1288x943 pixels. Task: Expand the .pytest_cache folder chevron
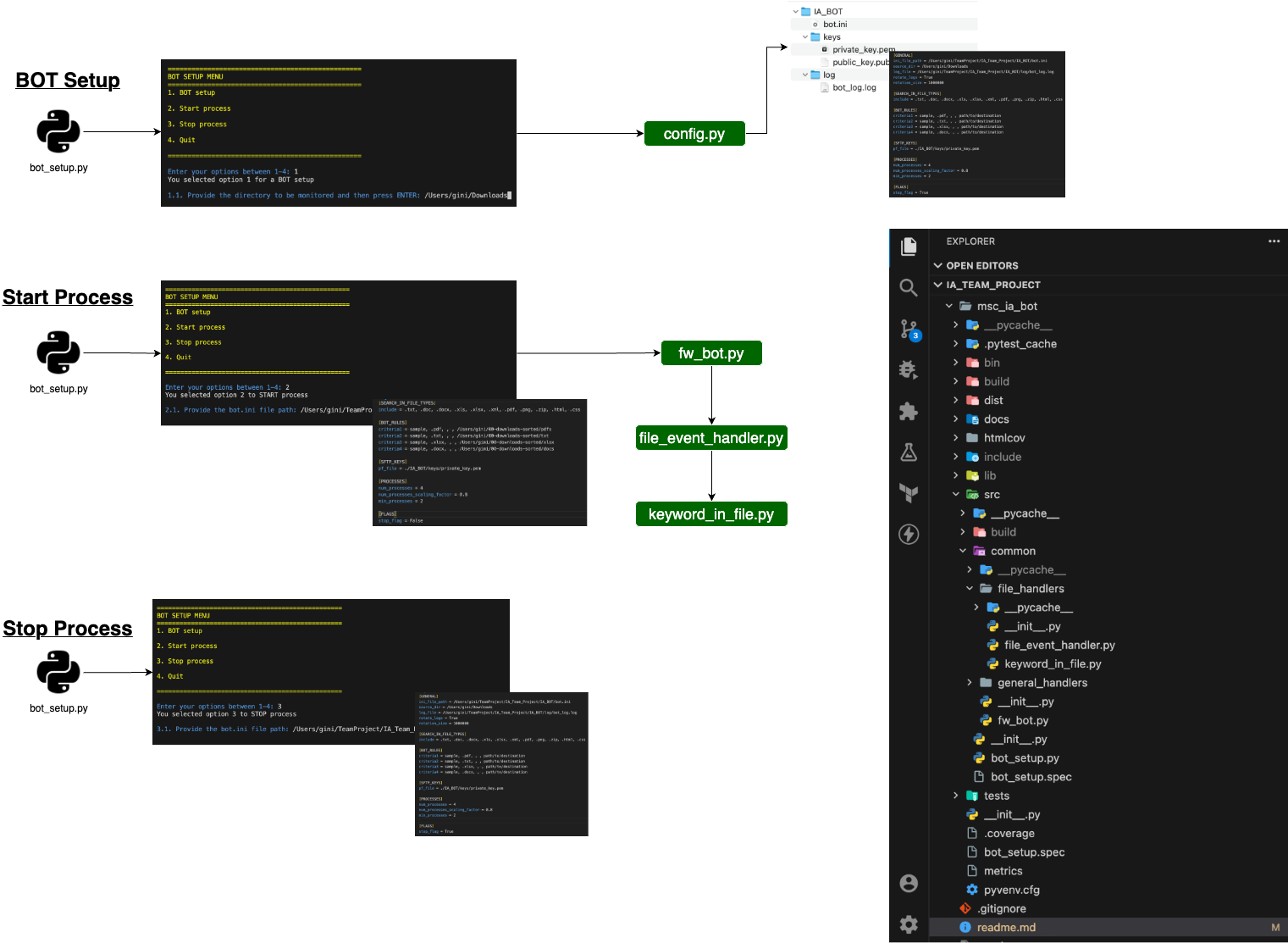click(x=956, y=344)
